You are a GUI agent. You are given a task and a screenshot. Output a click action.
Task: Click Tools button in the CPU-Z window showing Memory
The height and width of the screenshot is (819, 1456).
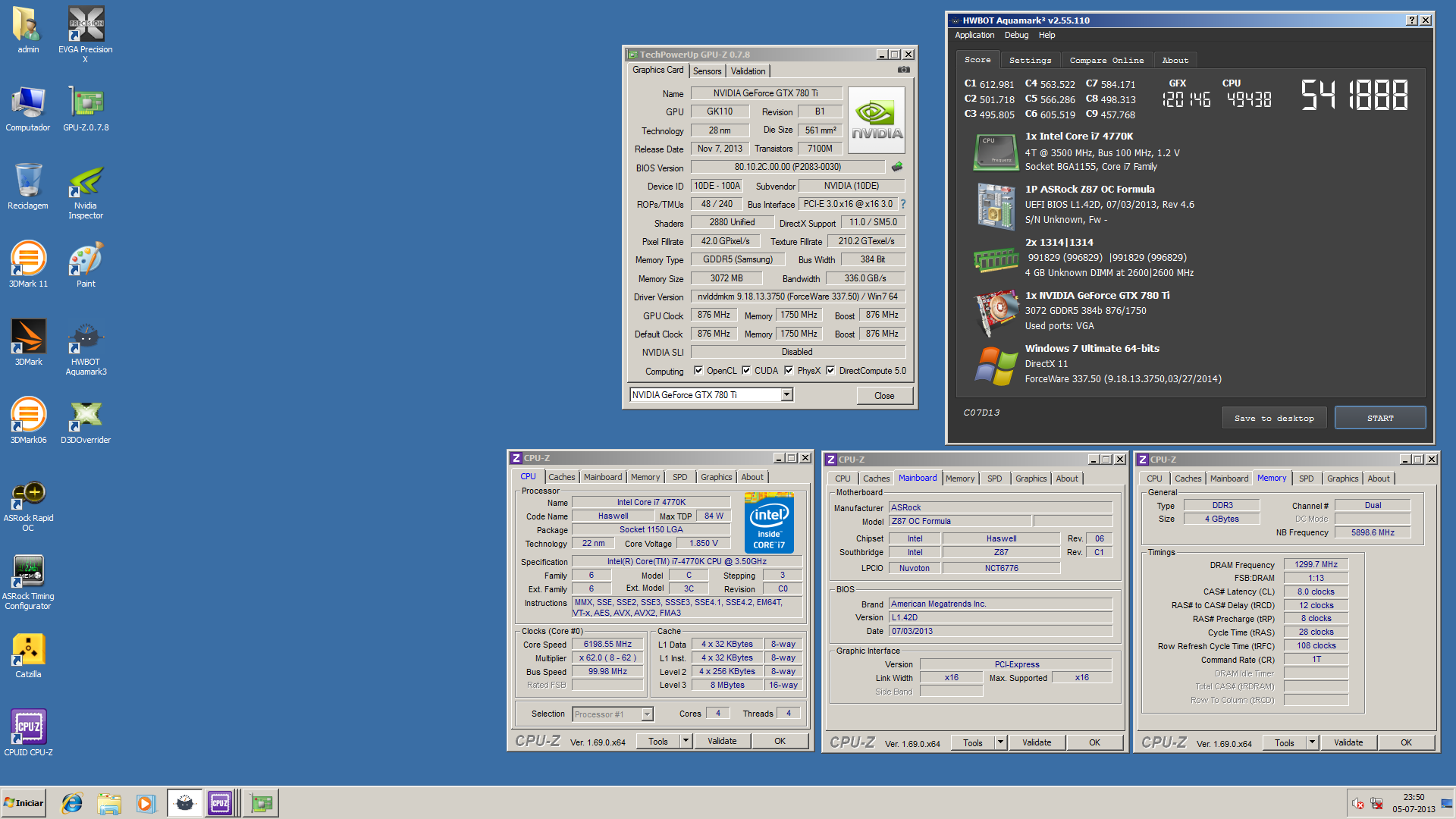point(1285,742)
